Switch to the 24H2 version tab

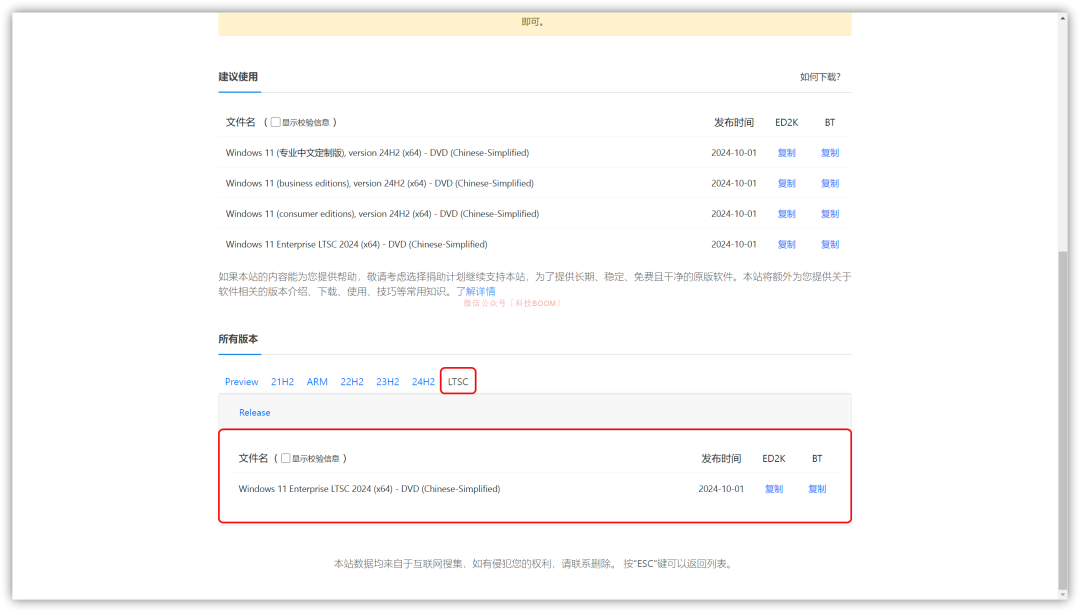(x=424, y=382)
